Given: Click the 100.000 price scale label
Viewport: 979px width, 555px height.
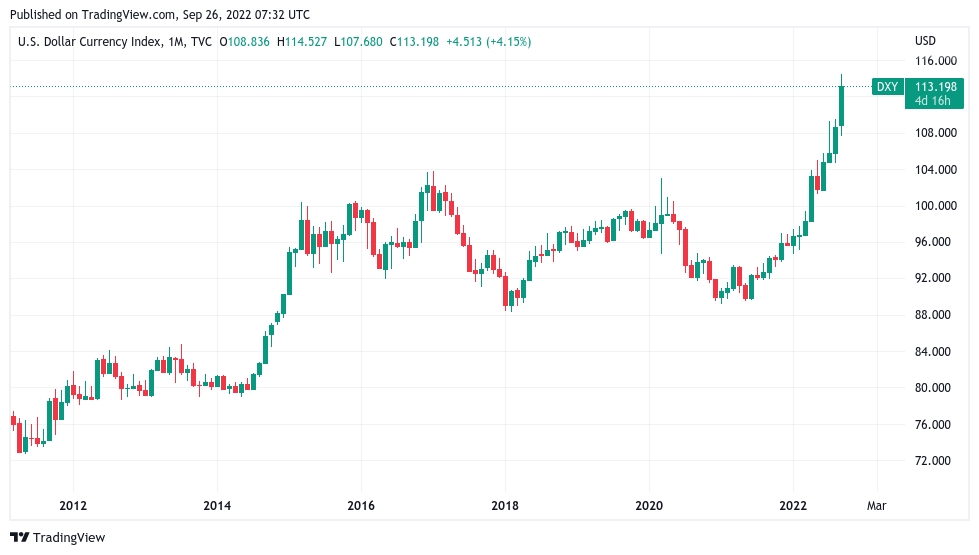Looking at the screenshot, I should coord(935,205).
